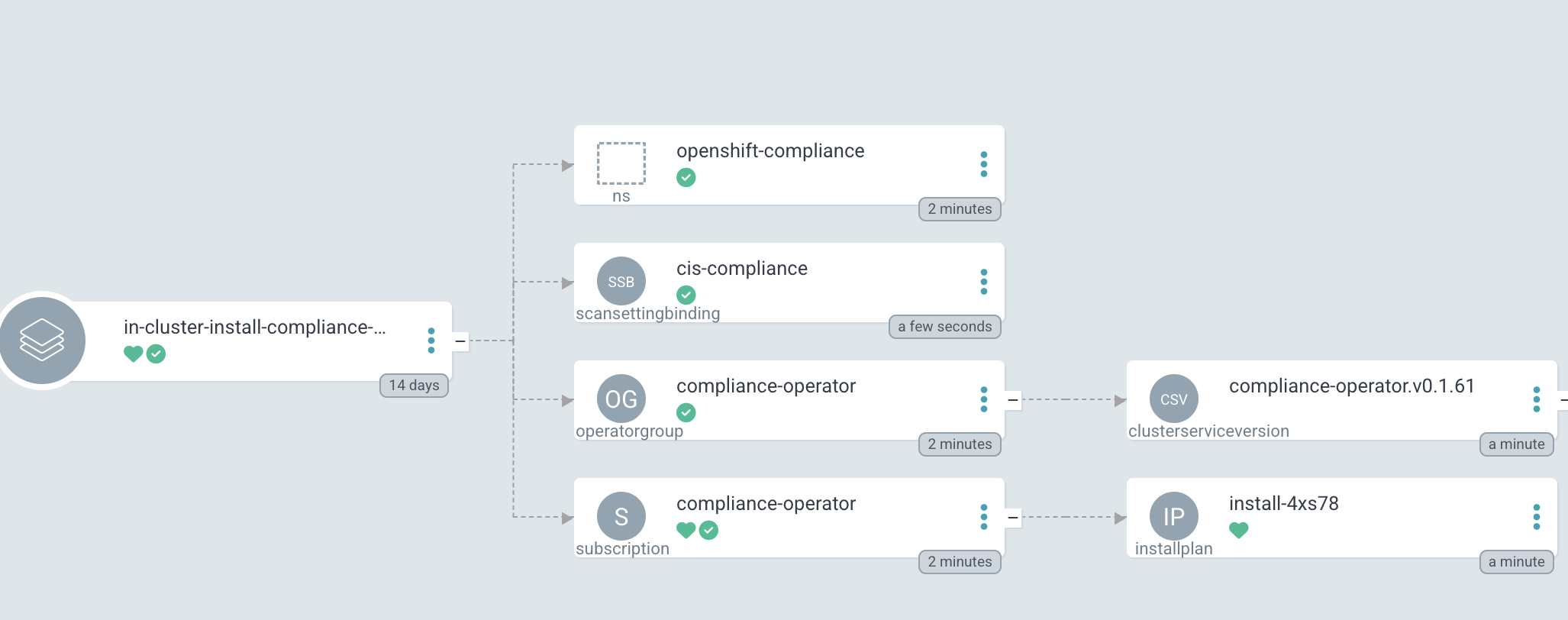Click the compliance-operator subscription name
1568x620 pixels.
(x=766, y=504)
